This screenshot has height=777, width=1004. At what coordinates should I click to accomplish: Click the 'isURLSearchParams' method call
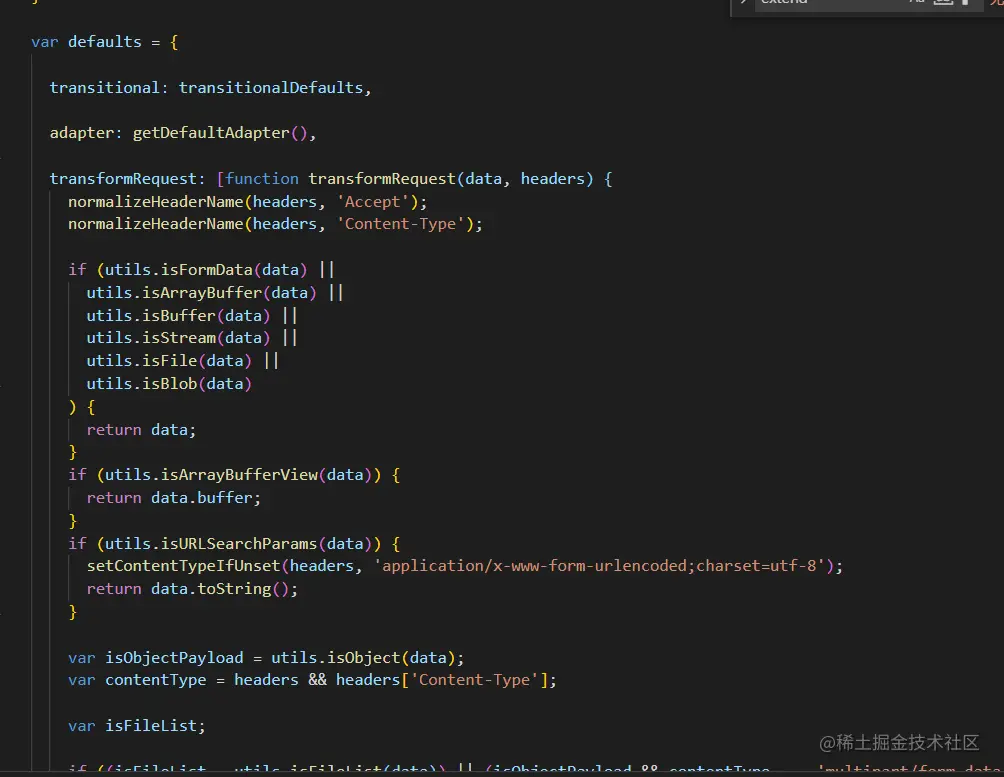[x=239, y=544]
